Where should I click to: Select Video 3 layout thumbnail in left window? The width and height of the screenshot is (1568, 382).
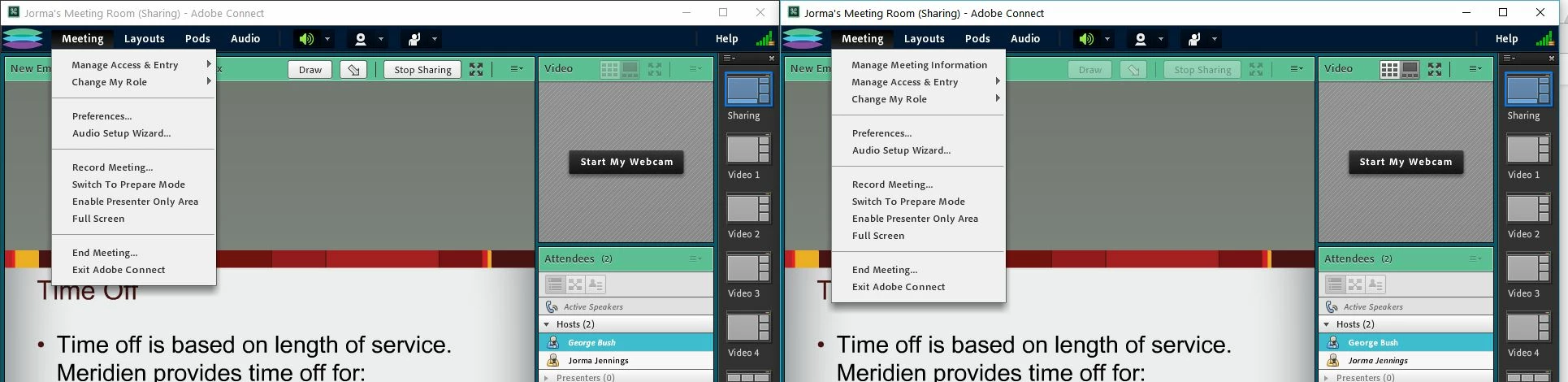(747, 268)
